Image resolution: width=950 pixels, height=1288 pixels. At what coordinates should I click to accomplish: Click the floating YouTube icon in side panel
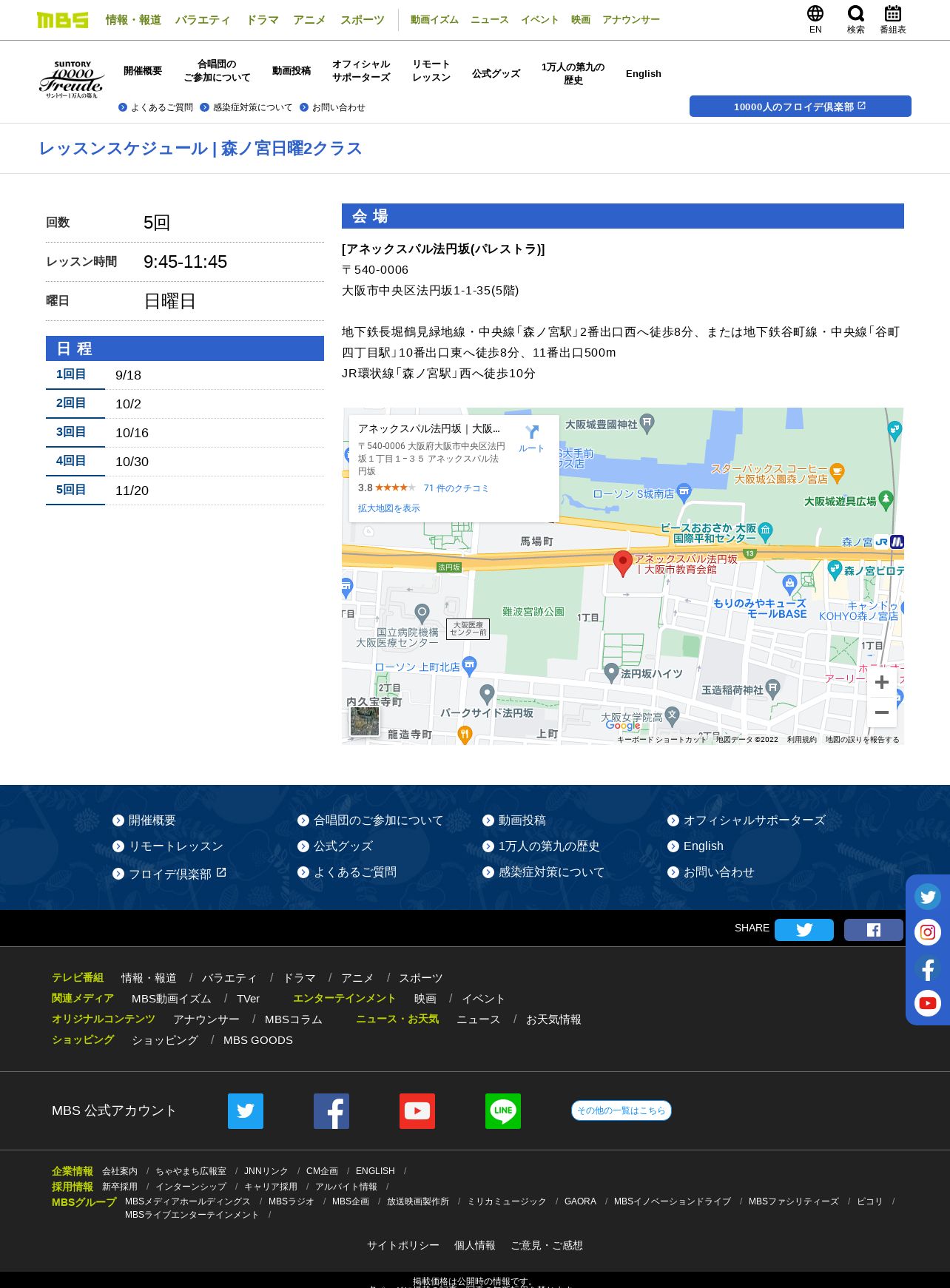pos(928,1003)
